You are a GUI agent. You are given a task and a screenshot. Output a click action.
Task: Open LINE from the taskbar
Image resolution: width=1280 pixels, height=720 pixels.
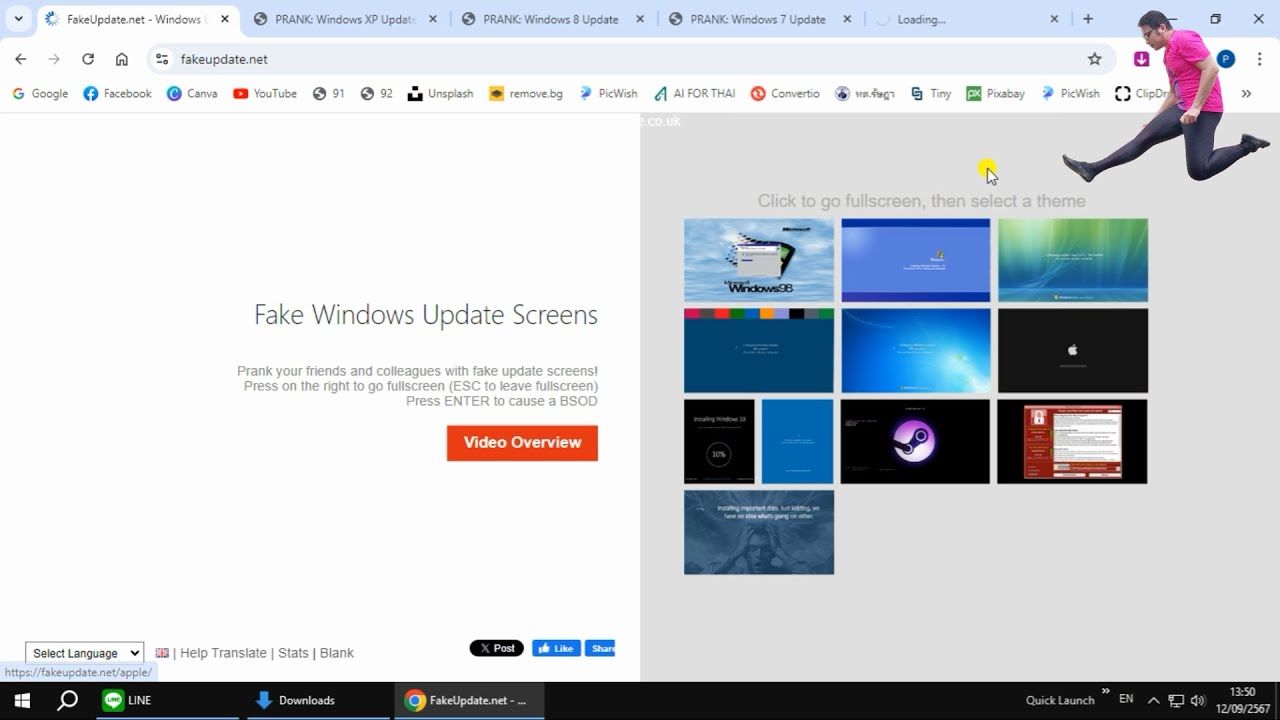[x=165, y=700]
